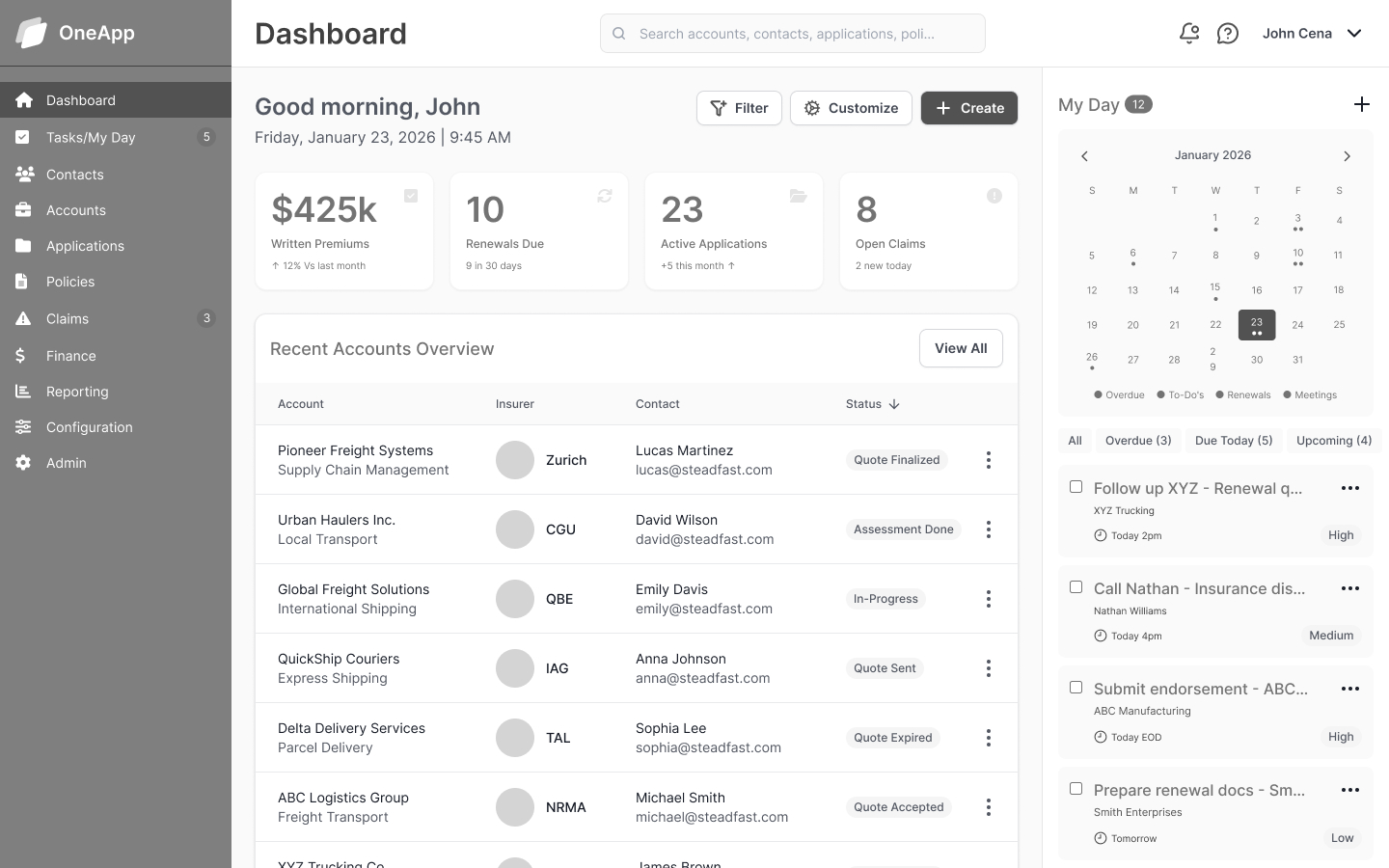Open row actions for Delta Delivery Services

click(x=989, y=738)
